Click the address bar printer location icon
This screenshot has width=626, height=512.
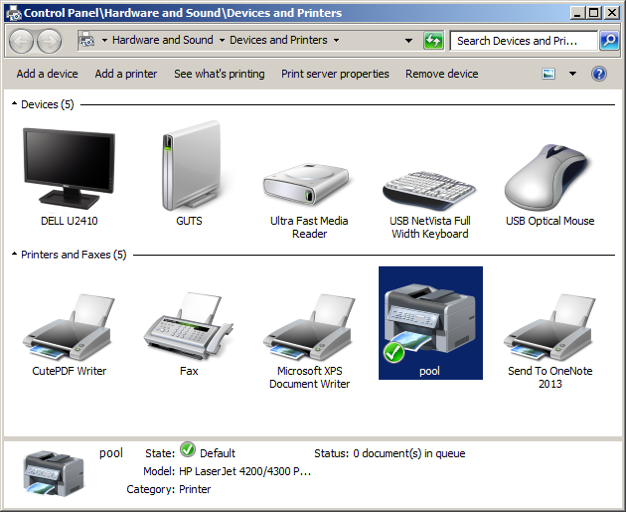pyautogui.click(x=87, y=40)
